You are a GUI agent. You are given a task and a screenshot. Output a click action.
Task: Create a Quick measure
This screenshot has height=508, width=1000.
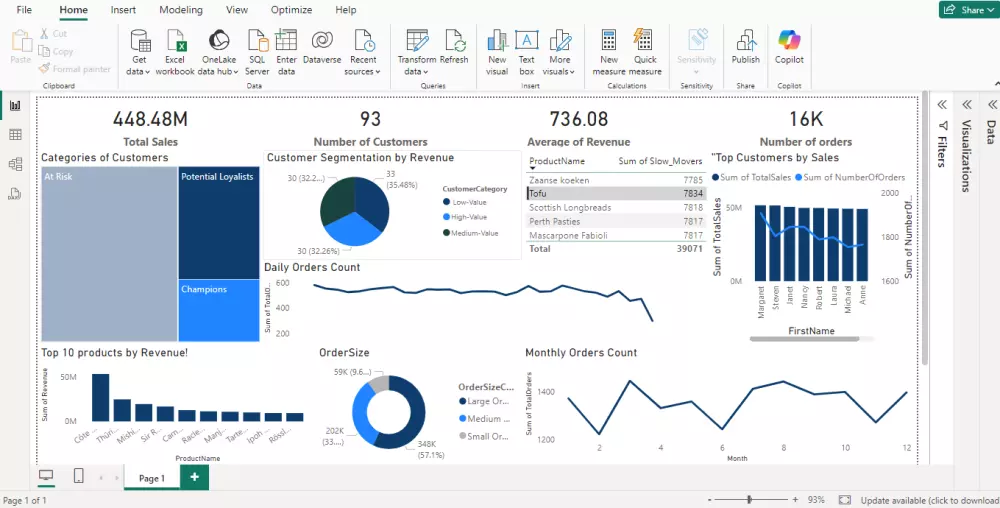coord(645,52)
